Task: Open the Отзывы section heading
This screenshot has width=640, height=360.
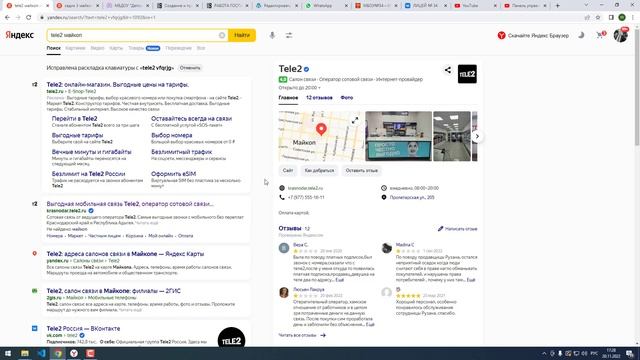Action: tap(290, 229)
